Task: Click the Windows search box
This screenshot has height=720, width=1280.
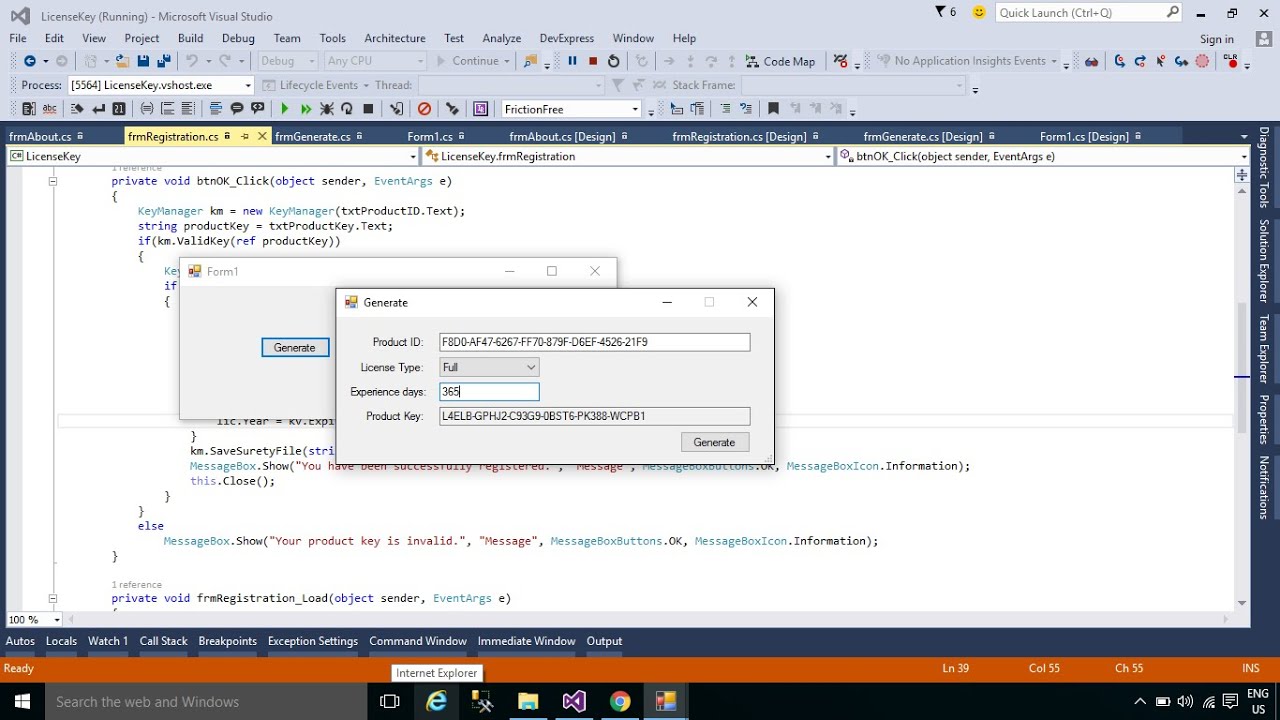Action: click(x=207, y=702)
